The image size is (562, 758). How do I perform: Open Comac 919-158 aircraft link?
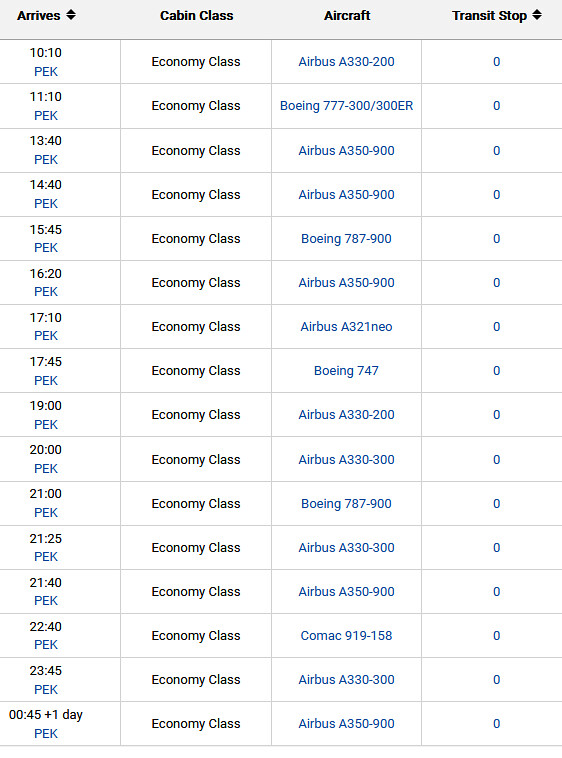tap(346, 636)
